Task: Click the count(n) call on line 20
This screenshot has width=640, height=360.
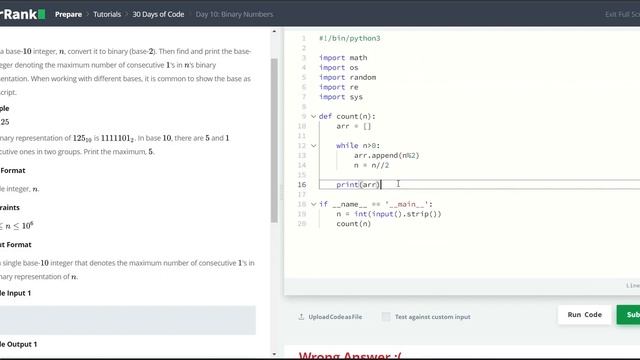Action: [x=353, y=224]
